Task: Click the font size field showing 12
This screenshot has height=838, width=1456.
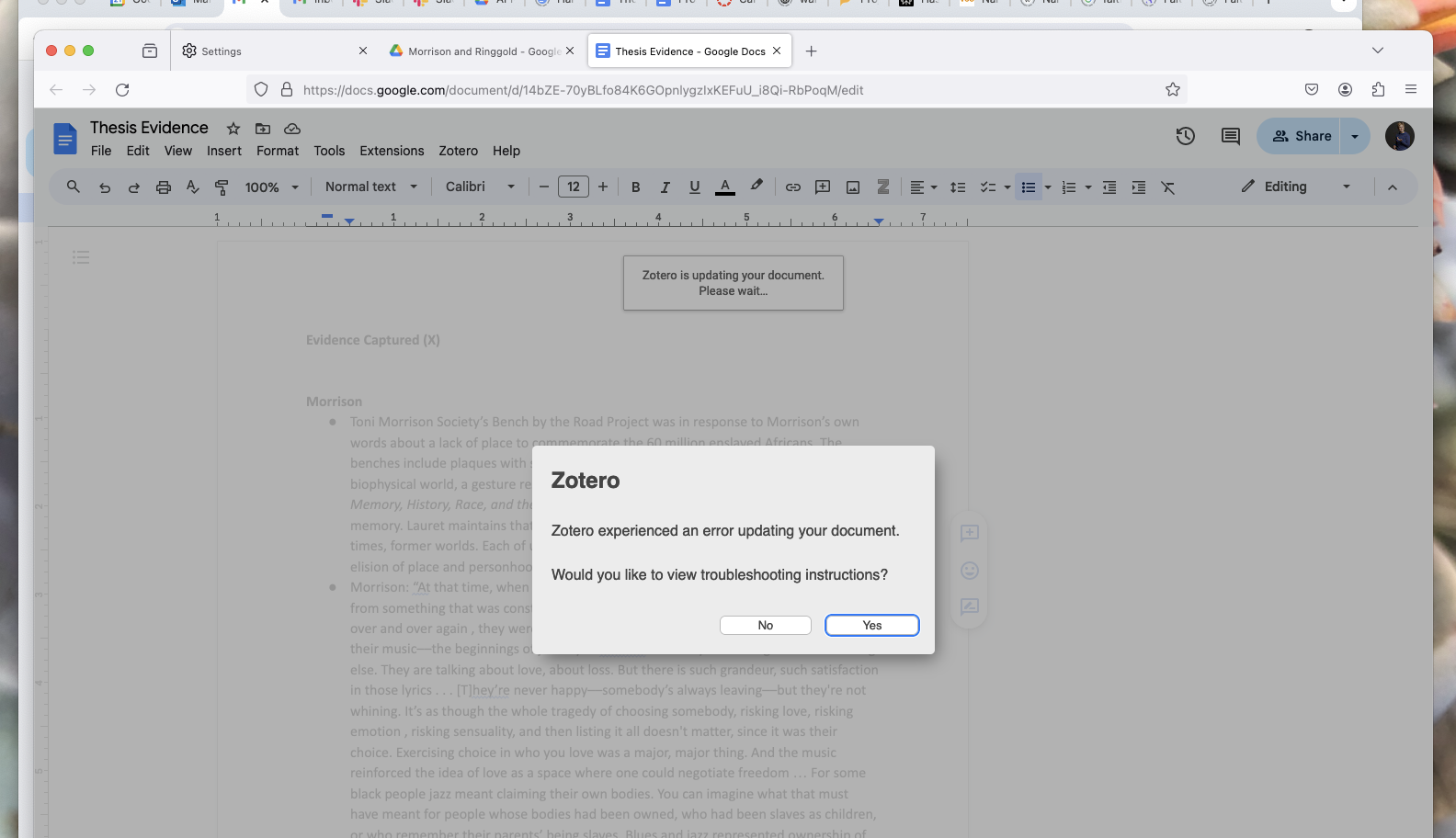Action: (574, 187)
